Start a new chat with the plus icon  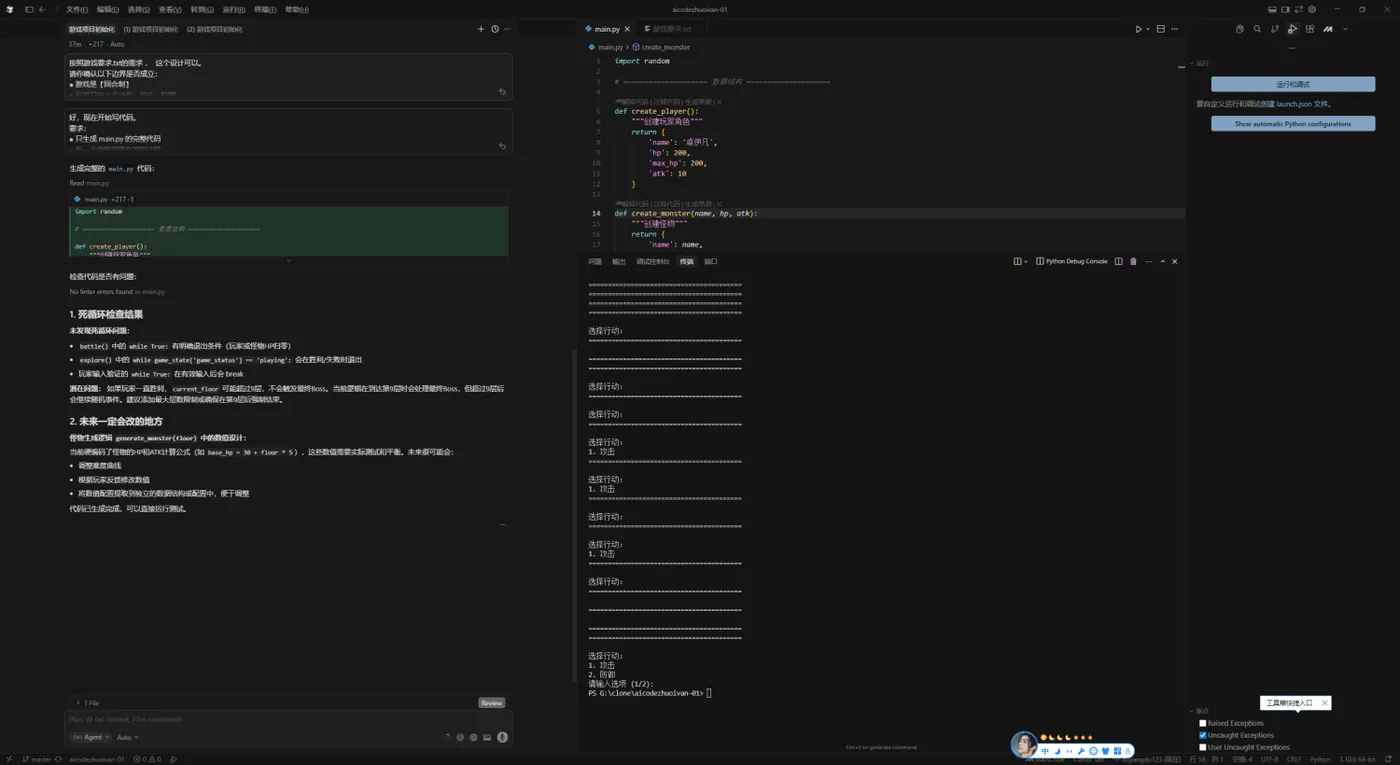point(481,29)
